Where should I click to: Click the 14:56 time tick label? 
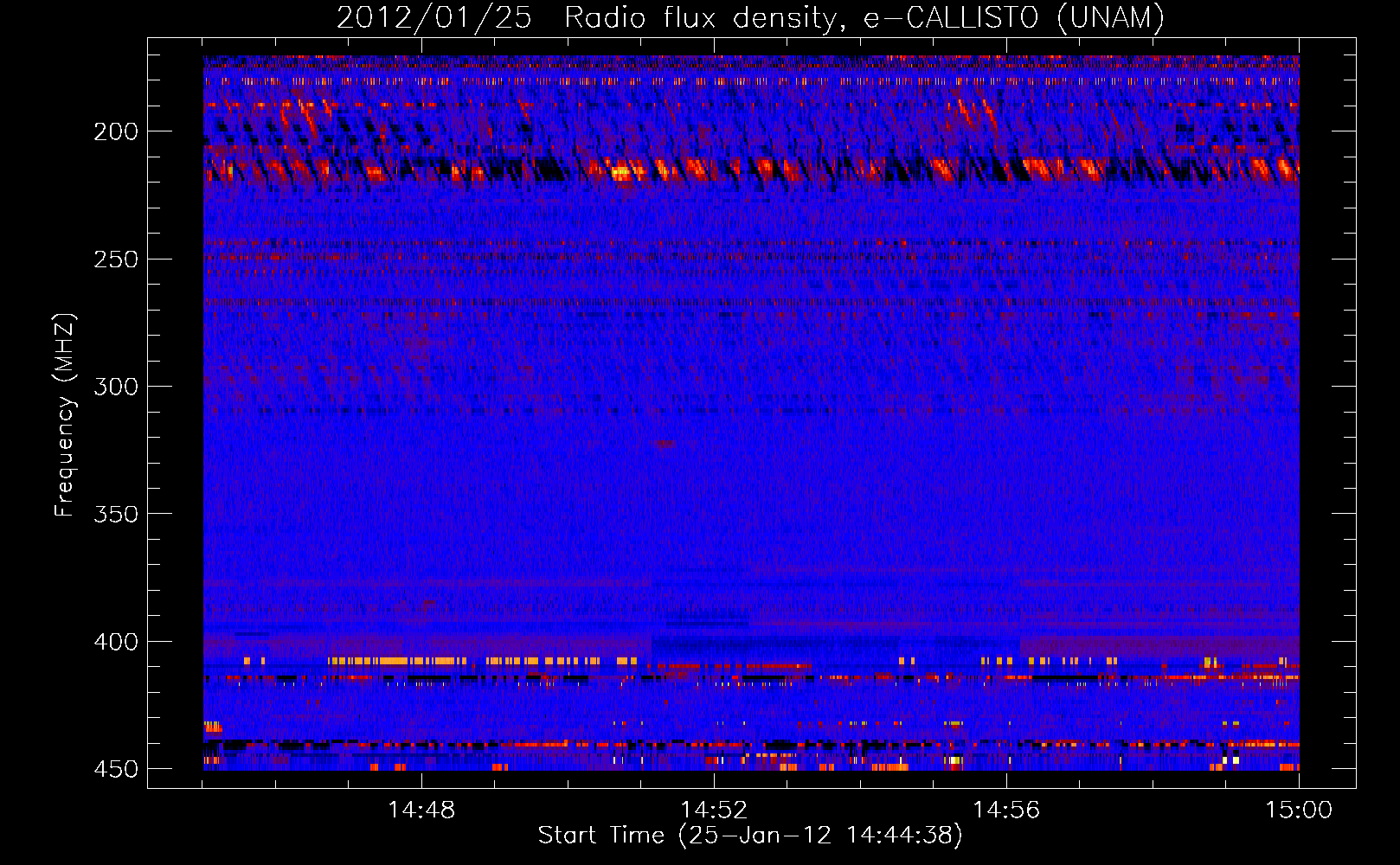tap(1006, 811)
